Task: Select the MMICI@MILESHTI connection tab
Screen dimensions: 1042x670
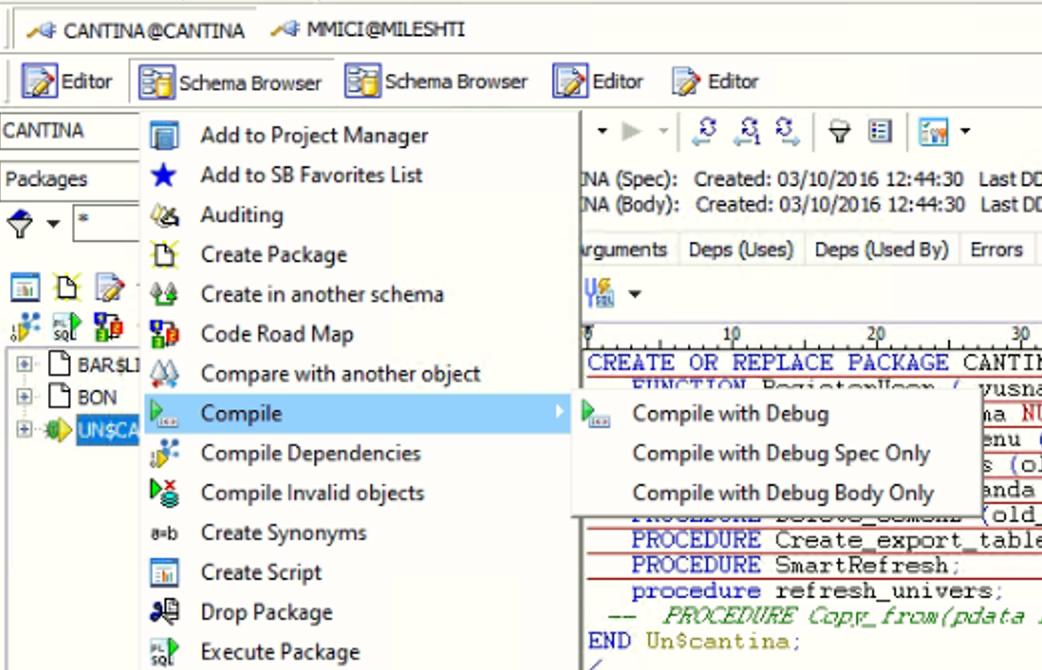Action: point(367,30)
